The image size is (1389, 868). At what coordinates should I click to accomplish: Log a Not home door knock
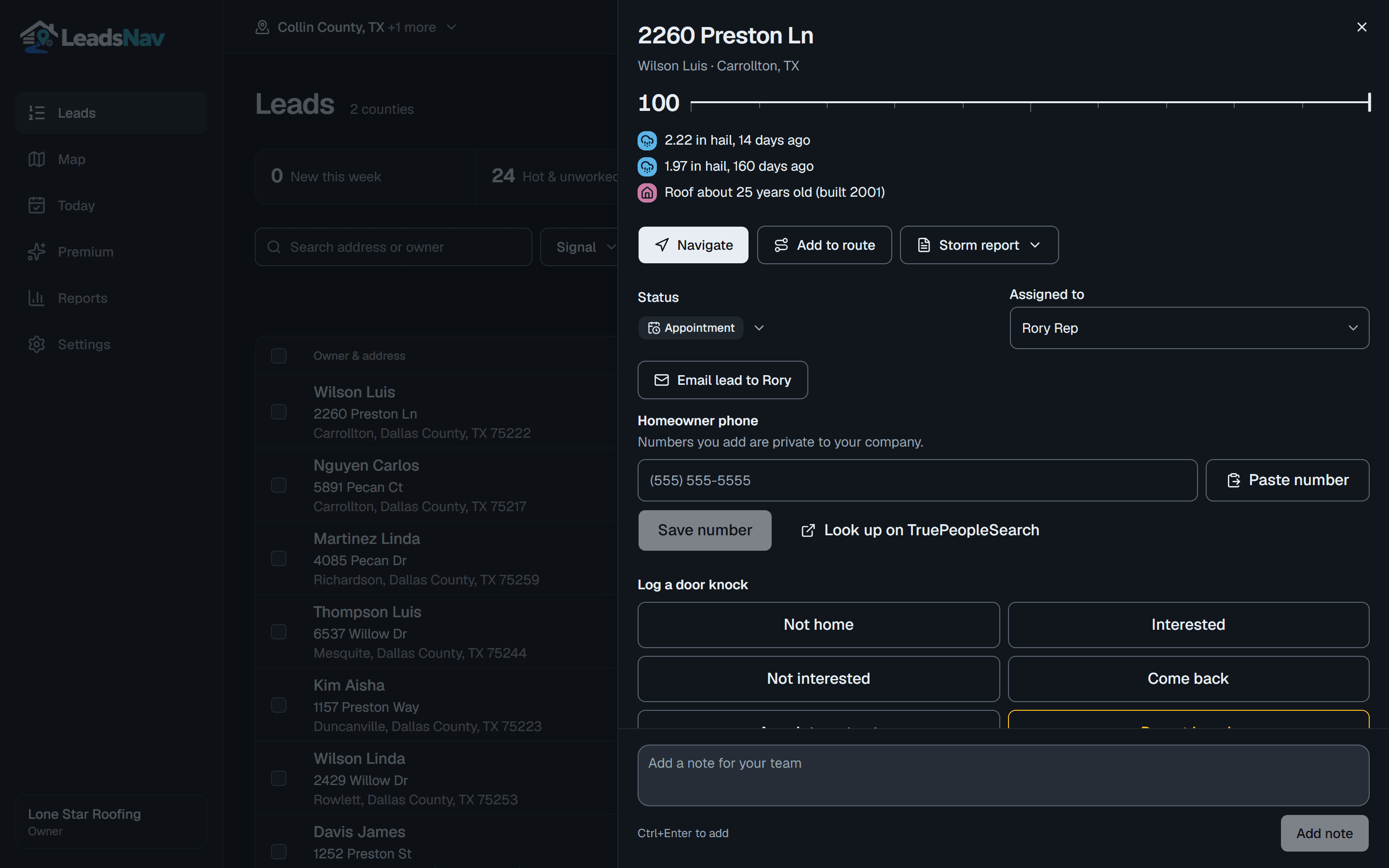(x=818, y=624)
